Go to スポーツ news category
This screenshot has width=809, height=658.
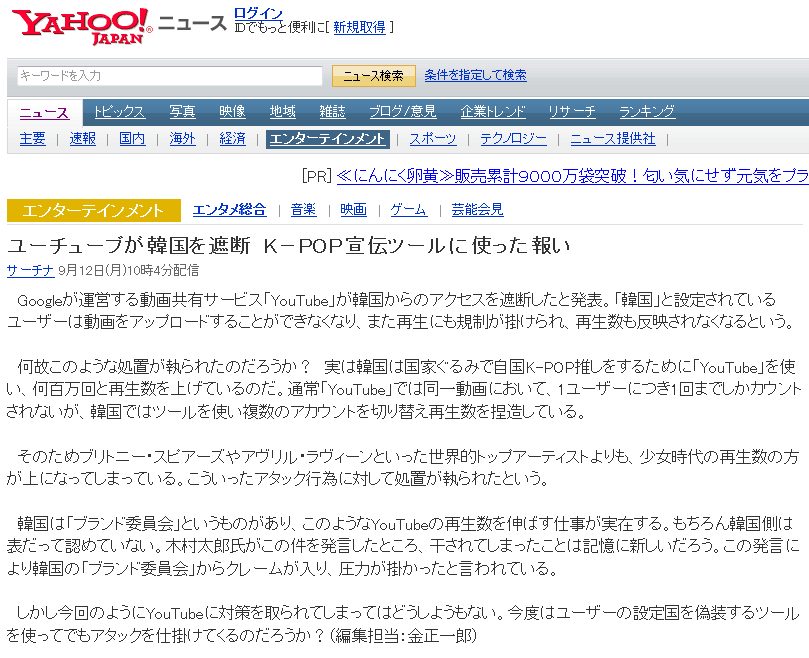[433, 139]
